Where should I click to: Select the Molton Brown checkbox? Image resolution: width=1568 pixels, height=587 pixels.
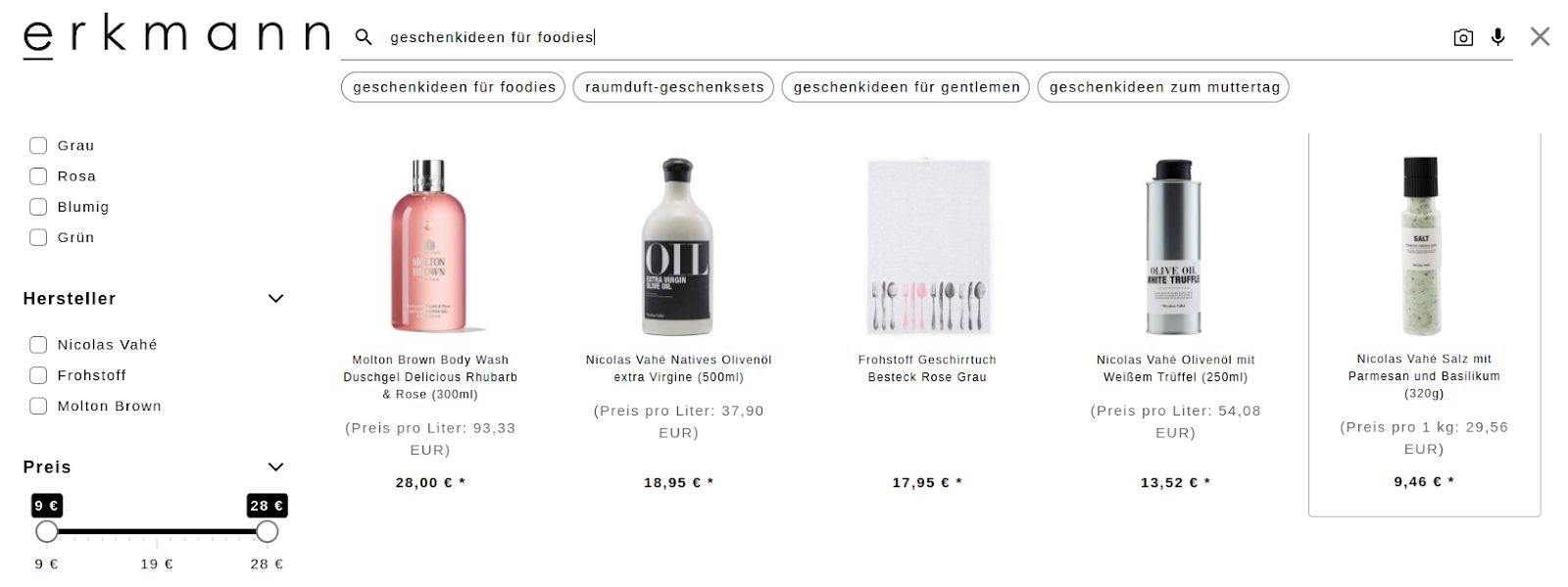[x=38, y=406]
